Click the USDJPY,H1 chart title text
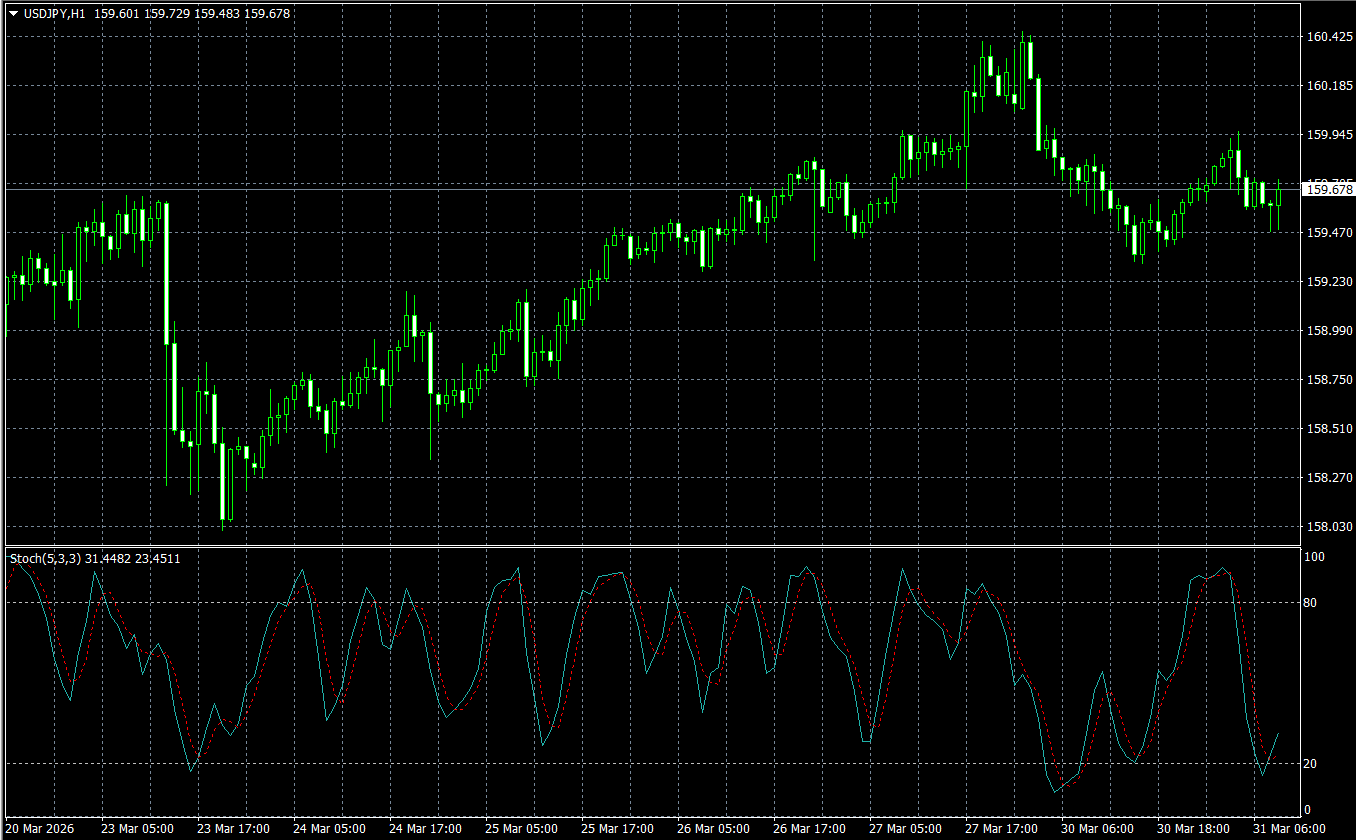 pos(55,14)
